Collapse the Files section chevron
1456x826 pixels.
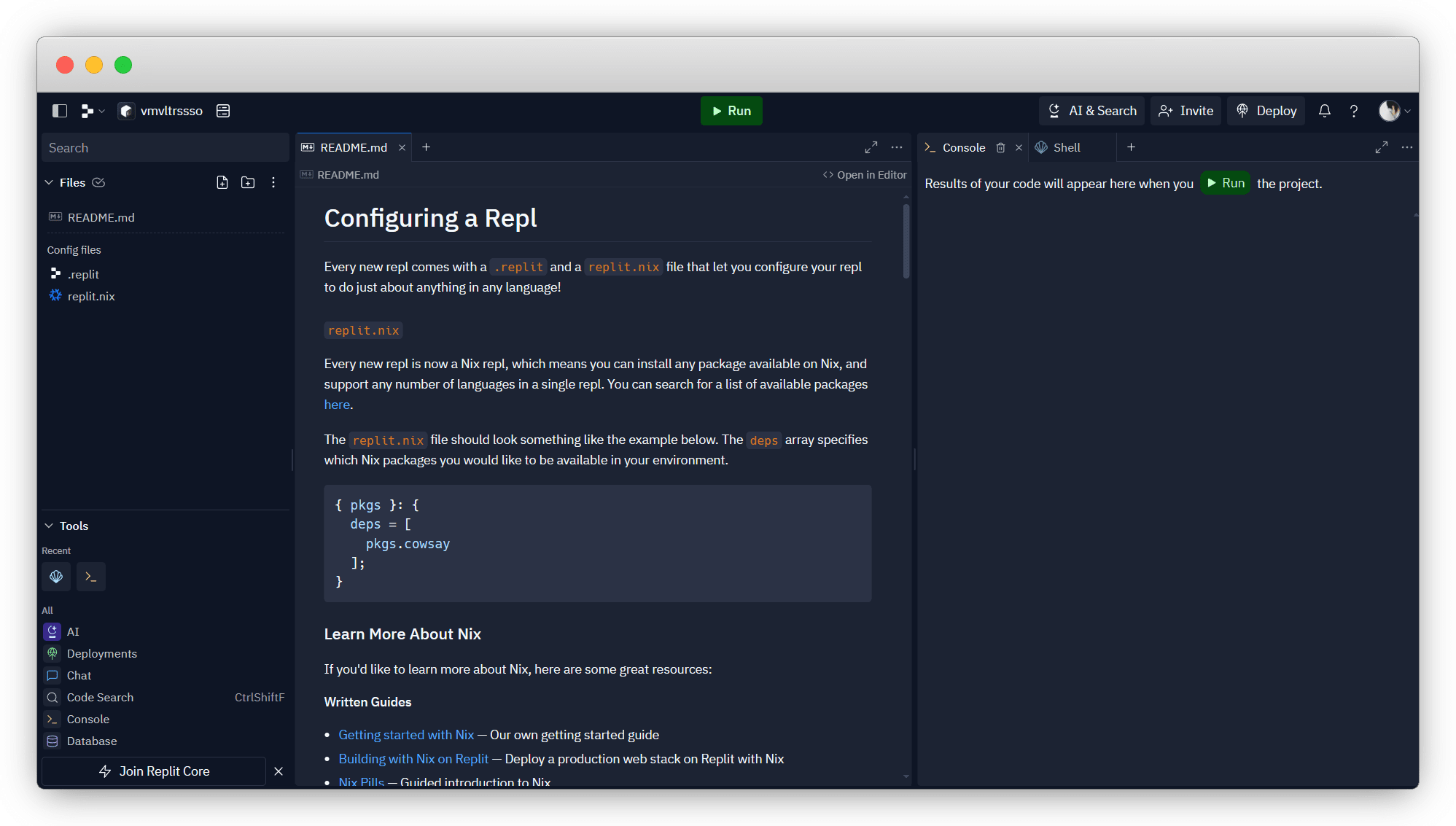click(49, 182)
